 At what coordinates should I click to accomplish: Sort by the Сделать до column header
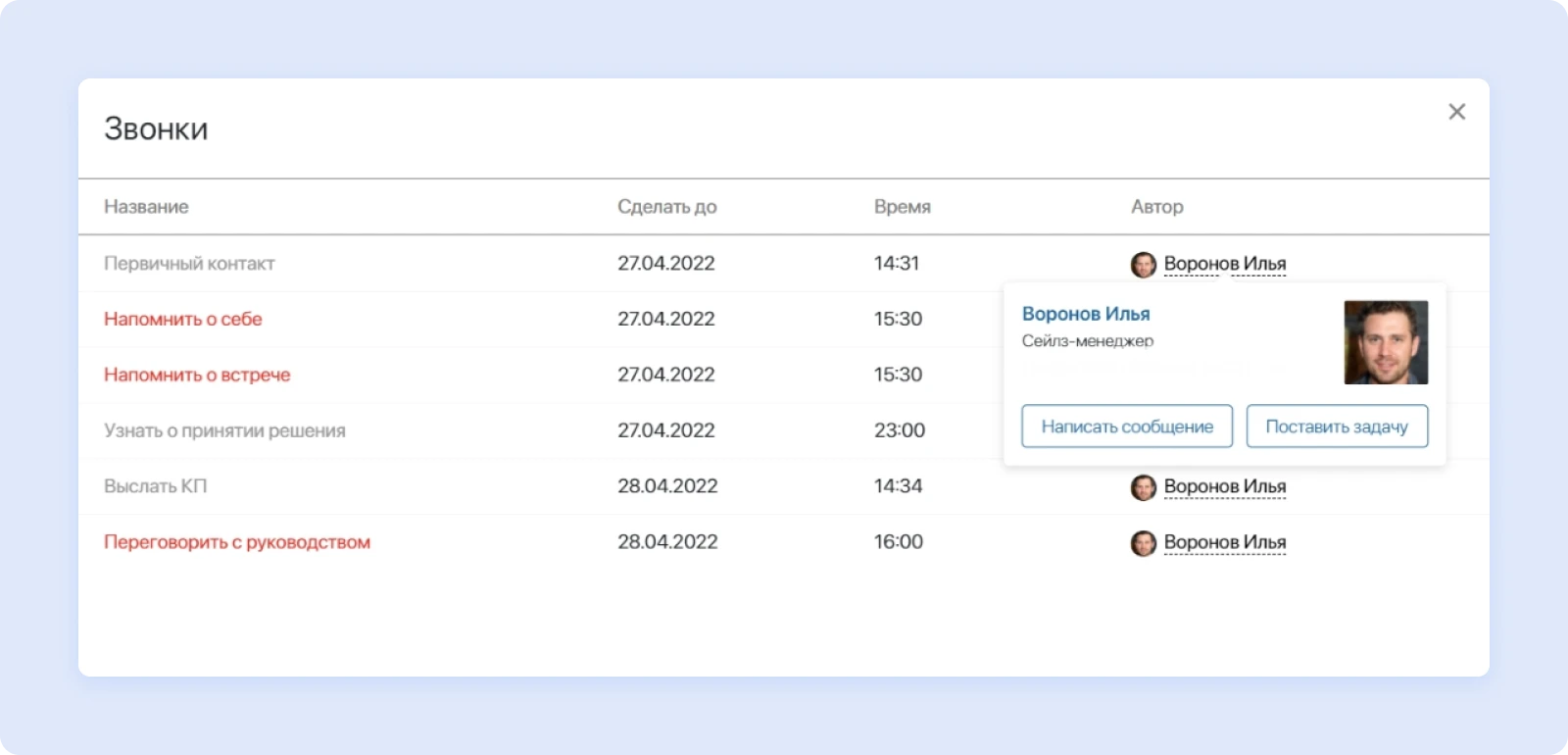666,207
